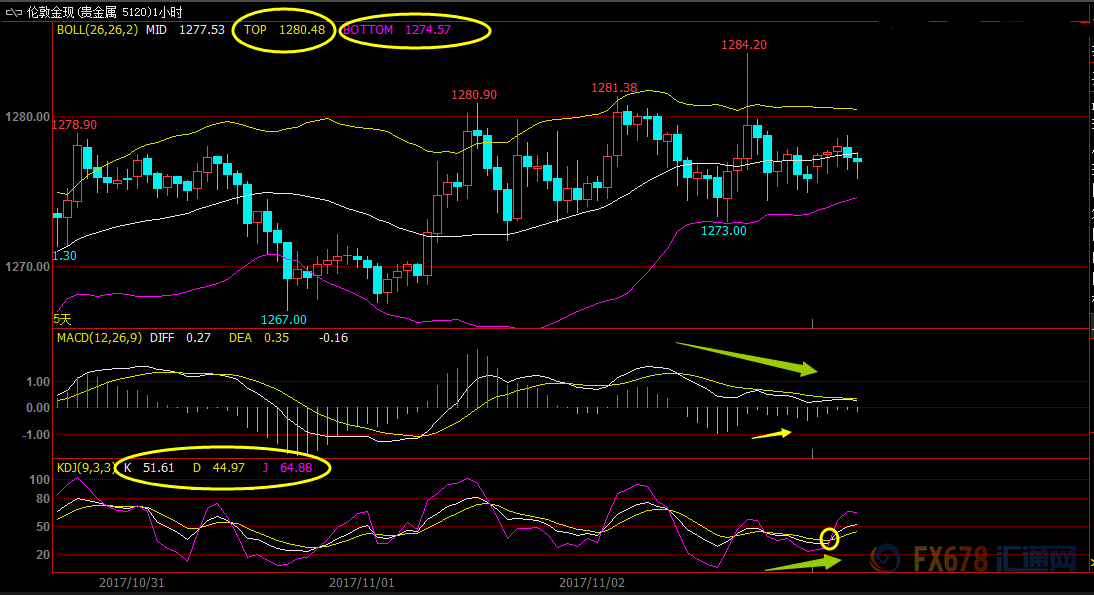Click the 5天 period label
Image resolution: width=1094 pixels, height=595 pixels.
coord(62,319)
